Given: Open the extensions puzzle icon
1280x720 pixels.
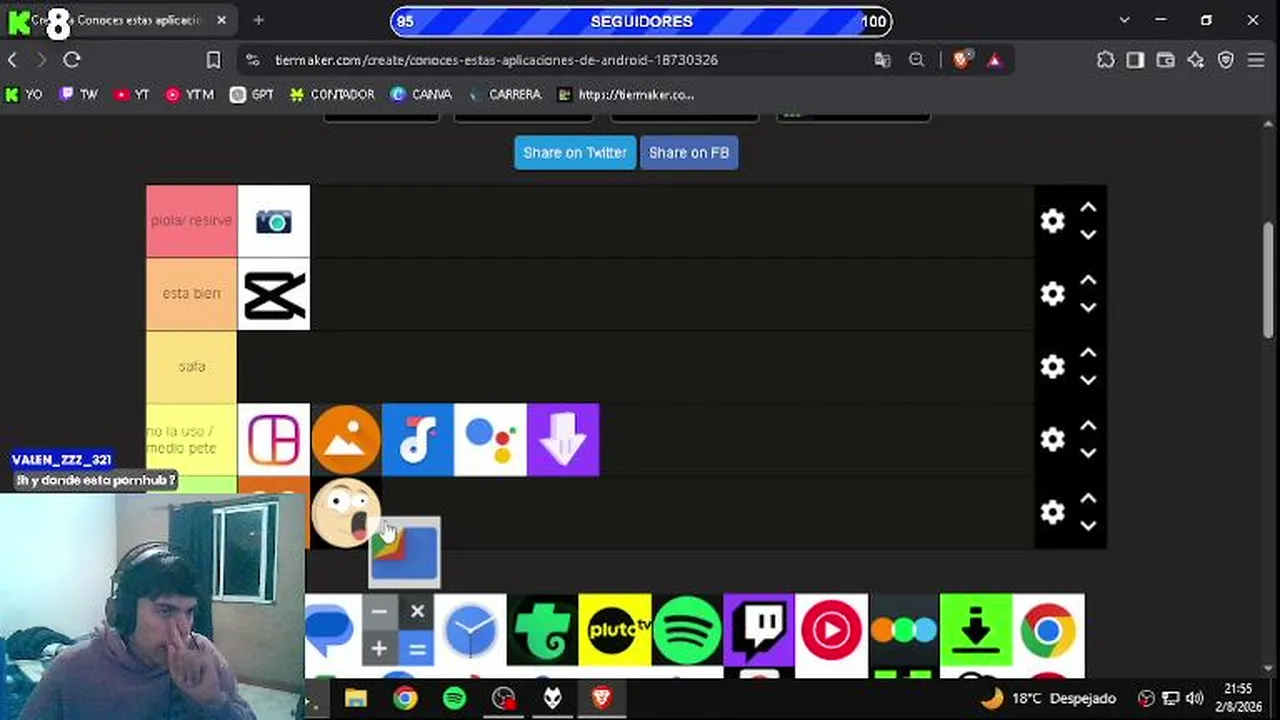Looking at the screenshot, I should 1105,60.
